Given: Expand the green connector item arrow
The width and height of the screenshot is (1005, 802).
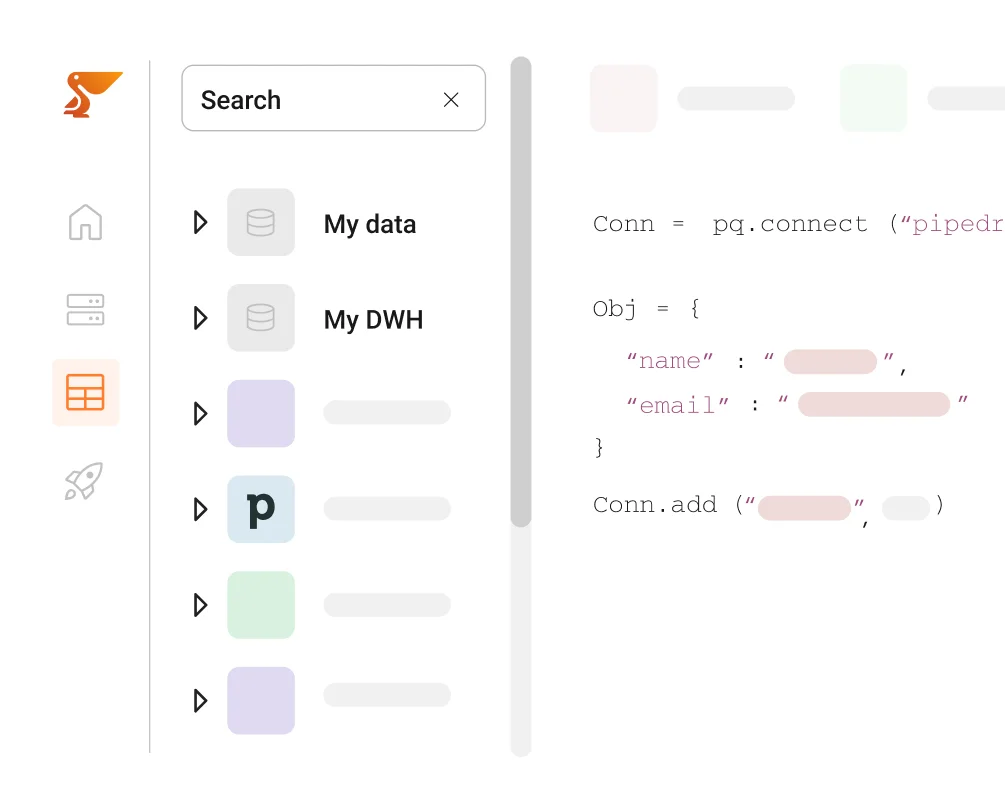Looking at the screenshot, I should tap(200, 605).
